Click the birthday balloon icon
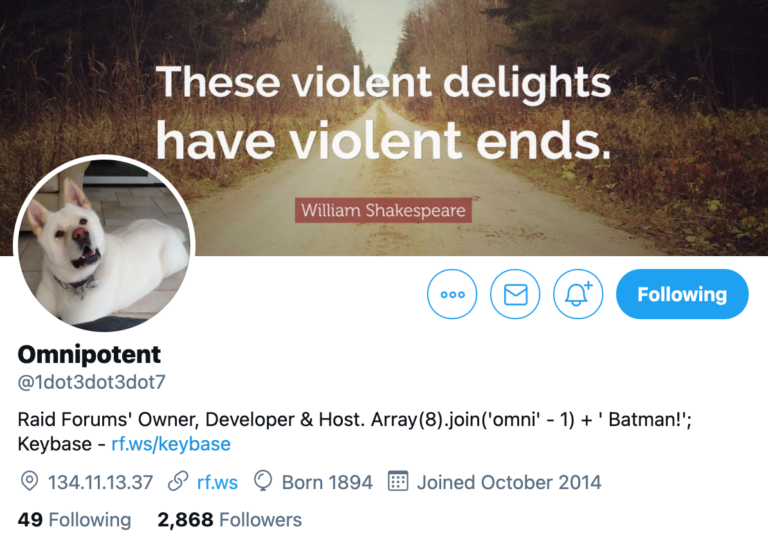The image size is (768, 538). pos(264,482)
